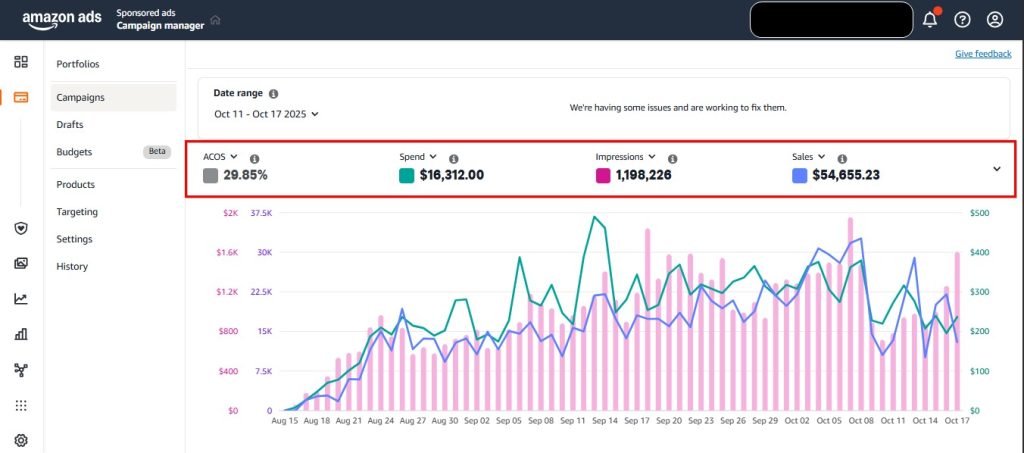The width and height of the screenshot is (1024, 453).
Task: Select Targeting in the side menu
Action: (77, 212)
